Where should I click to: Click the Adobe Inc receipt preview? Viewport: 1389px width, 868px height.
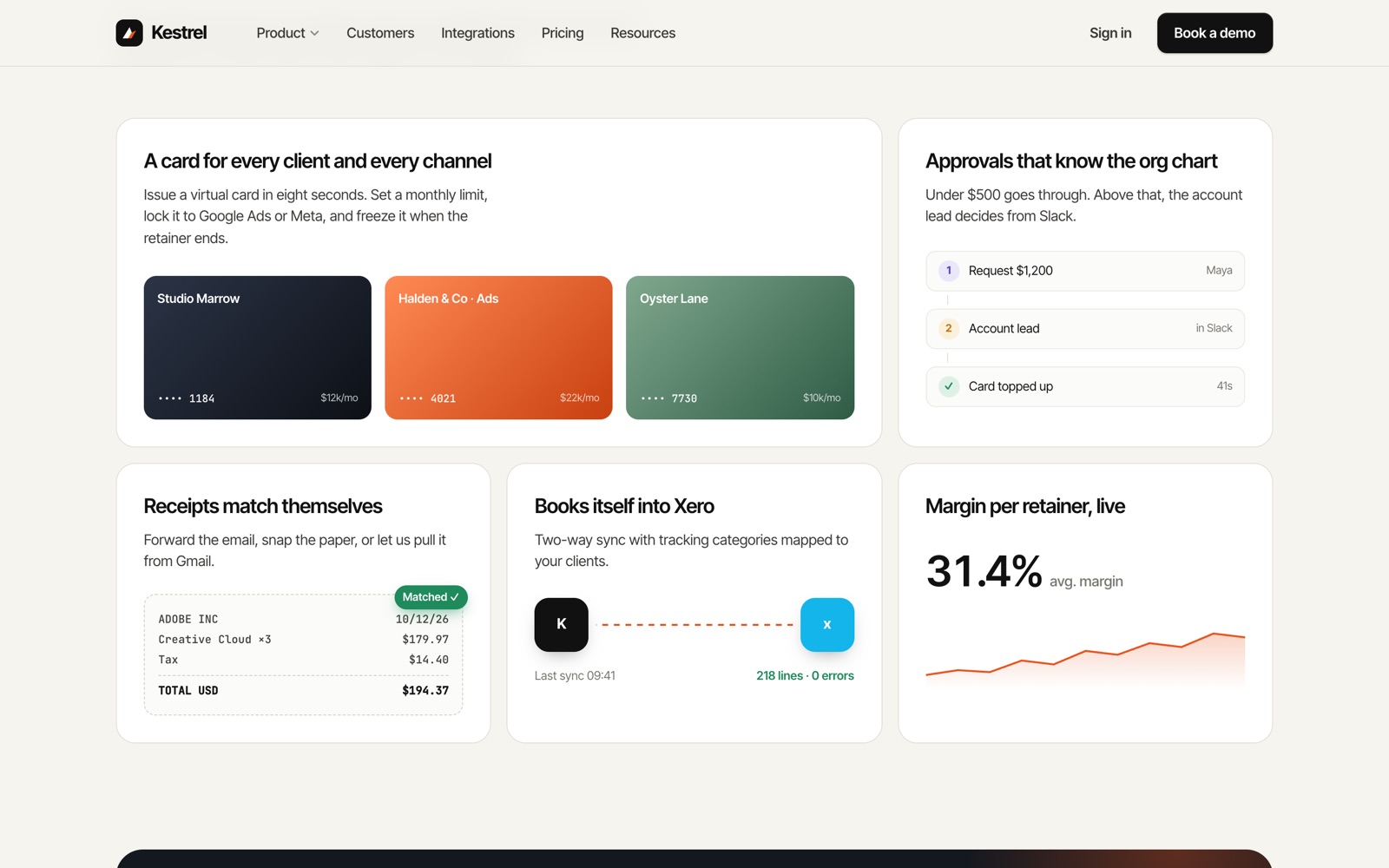[303, 654]
